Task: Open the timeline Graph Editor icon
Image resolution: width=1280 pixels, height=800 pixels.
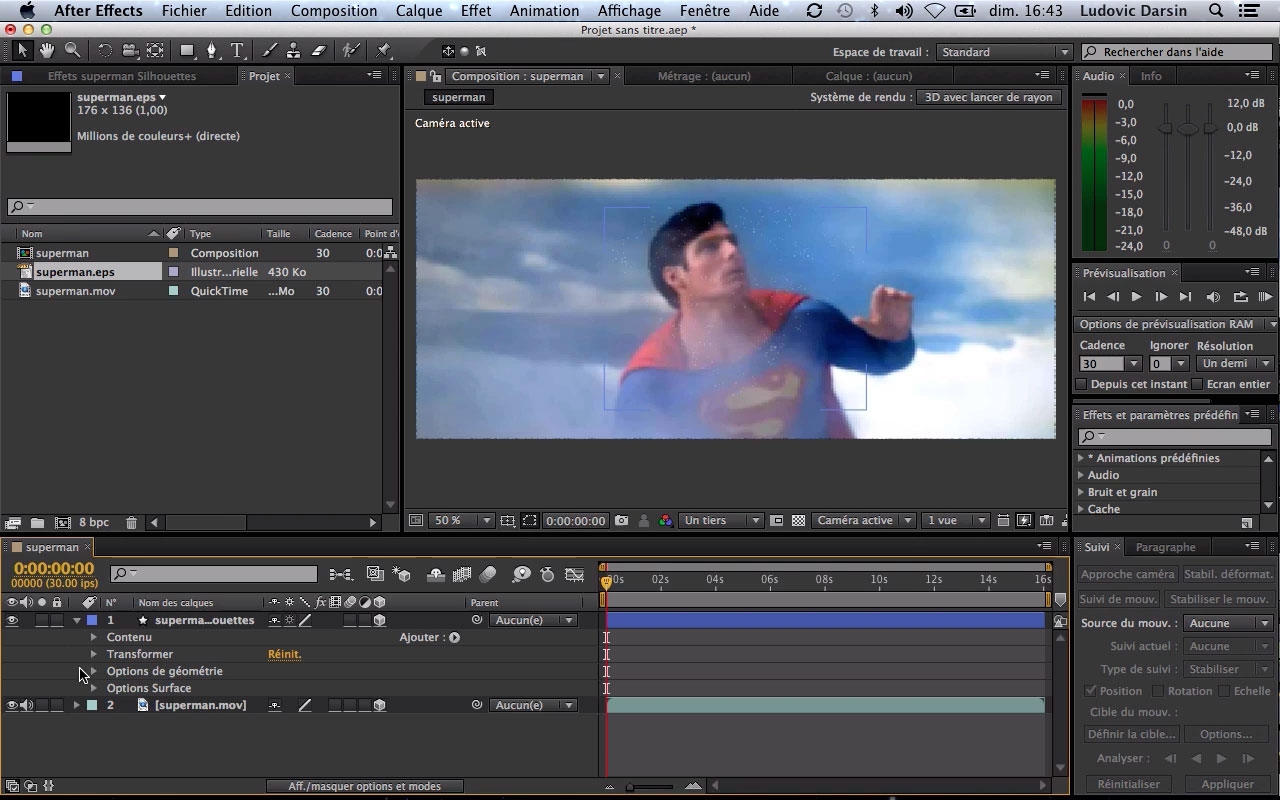Action: [x=574, y=575]
